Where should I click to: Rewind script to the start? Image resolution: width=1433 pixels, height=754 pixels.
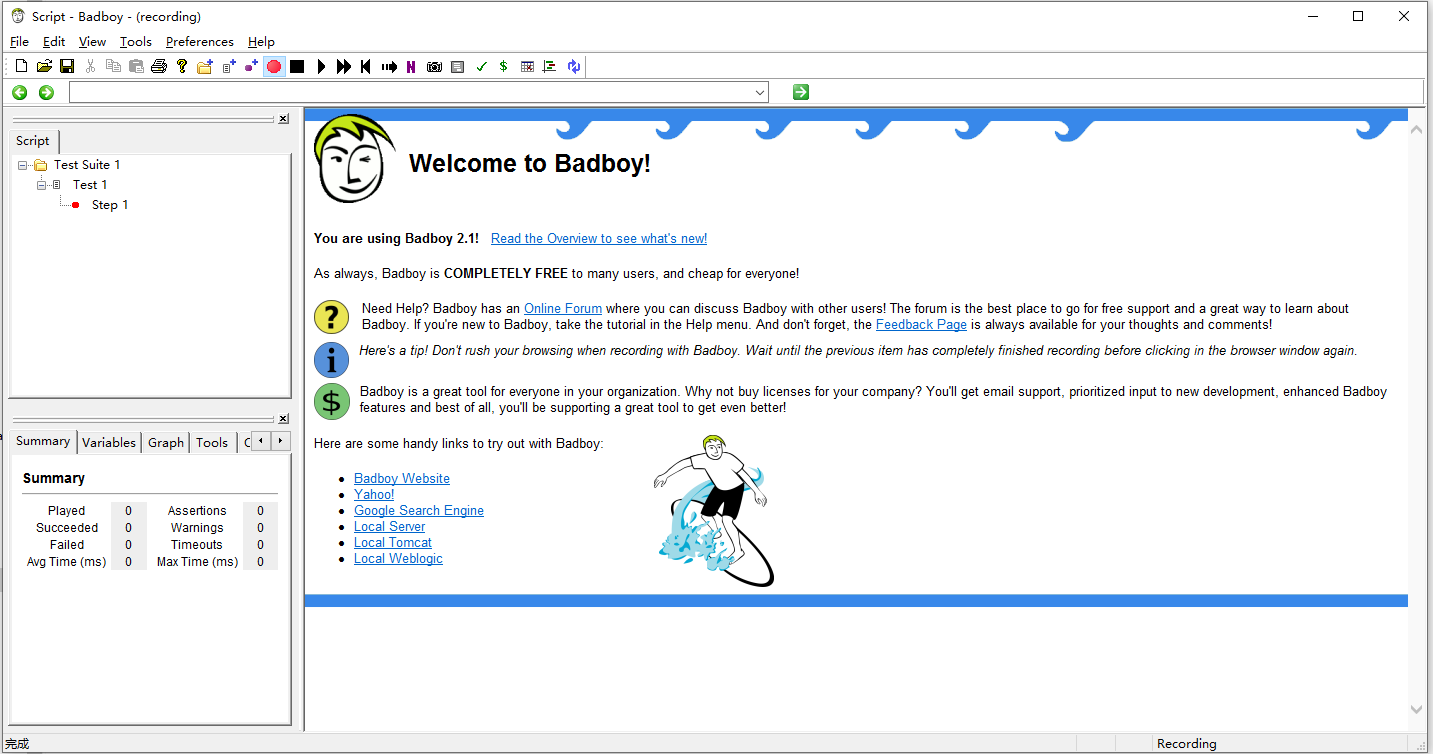pos(366,67)
